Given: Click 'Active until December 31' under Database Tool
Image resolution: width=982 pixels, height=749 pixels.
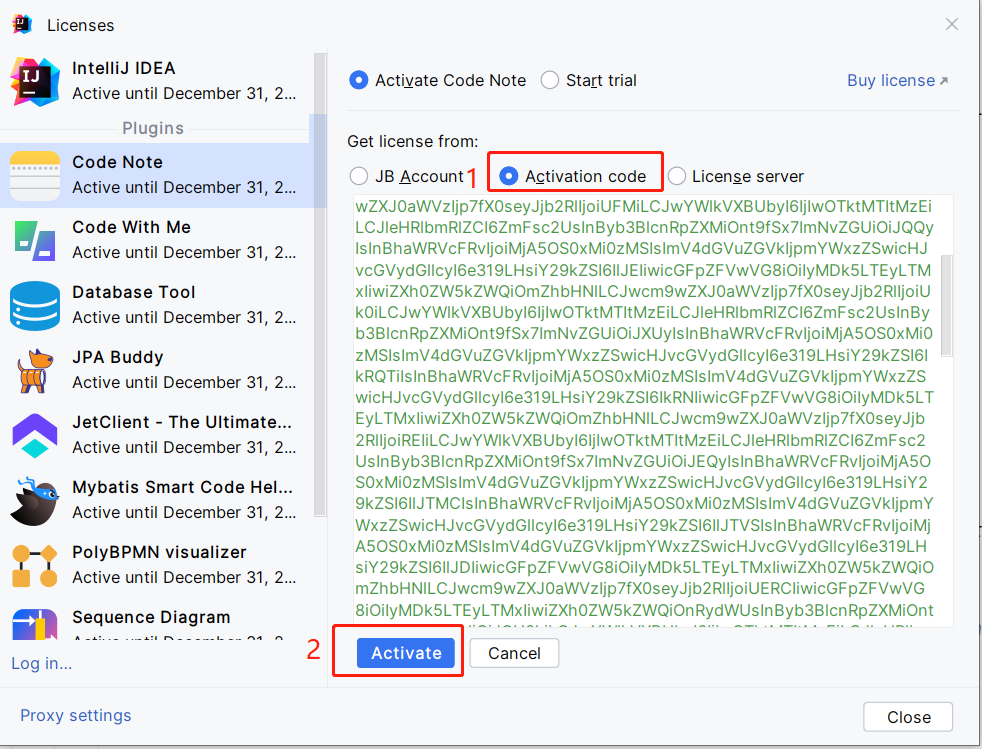Looking at the screenshot, I should click(x=184, y=318).
